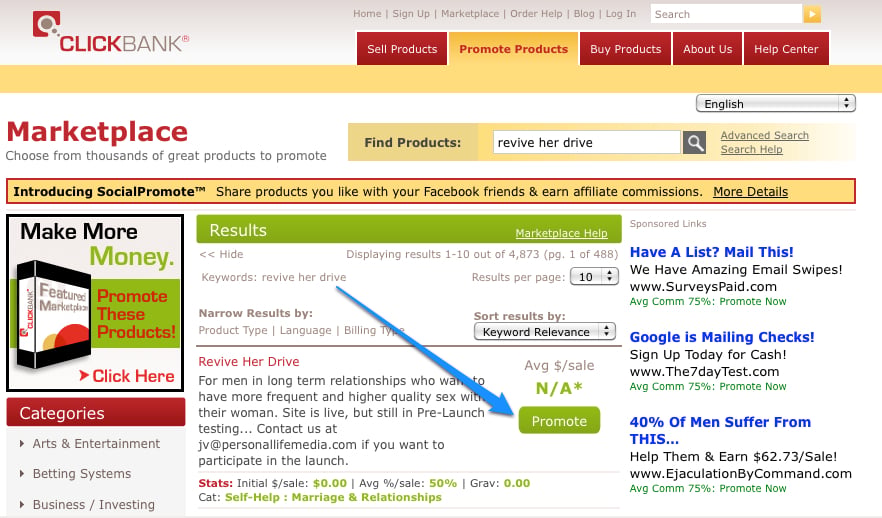Open the Betting Systems category
This screenshot has height=518, width=882.
coord(82,474)
